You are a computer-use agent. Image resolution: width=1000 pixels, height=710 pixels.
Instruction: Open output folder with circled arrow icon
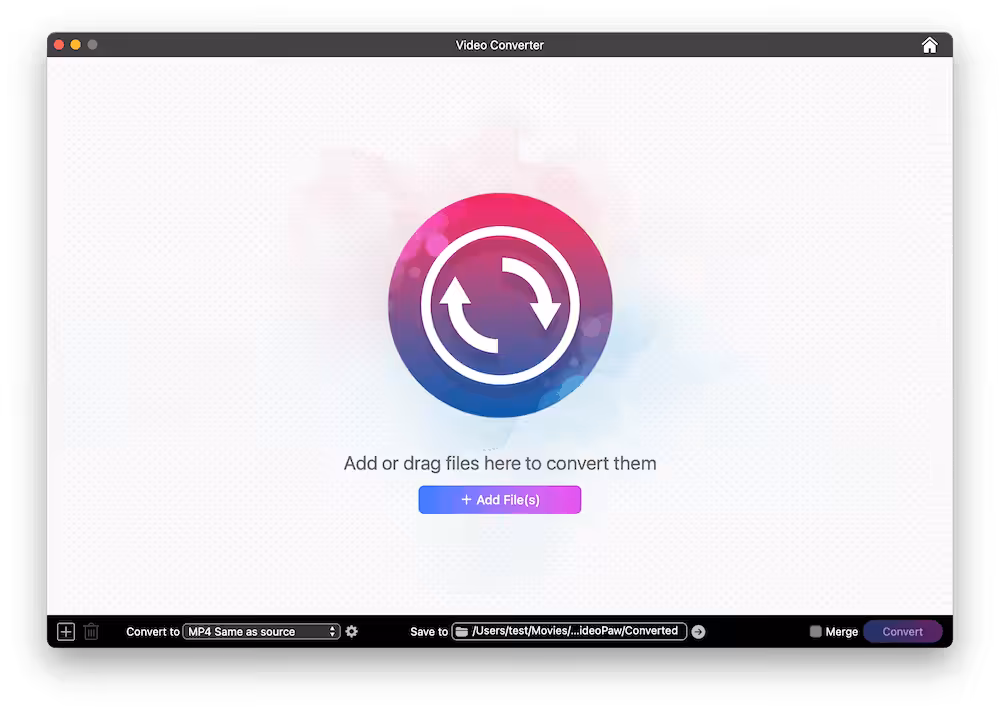tap(698, 632)
